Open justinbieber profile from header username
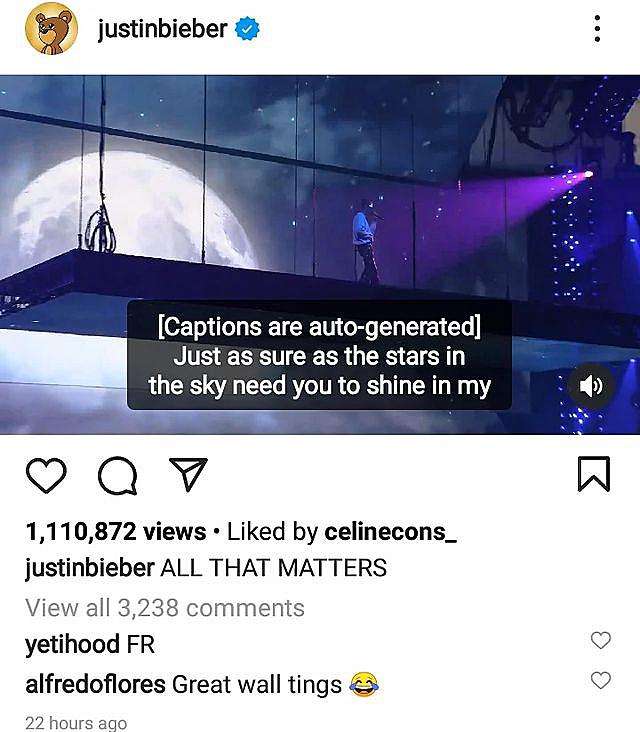The height and width of the screenshot is (732, 640). pyautogui.click(x=163, y=30)
